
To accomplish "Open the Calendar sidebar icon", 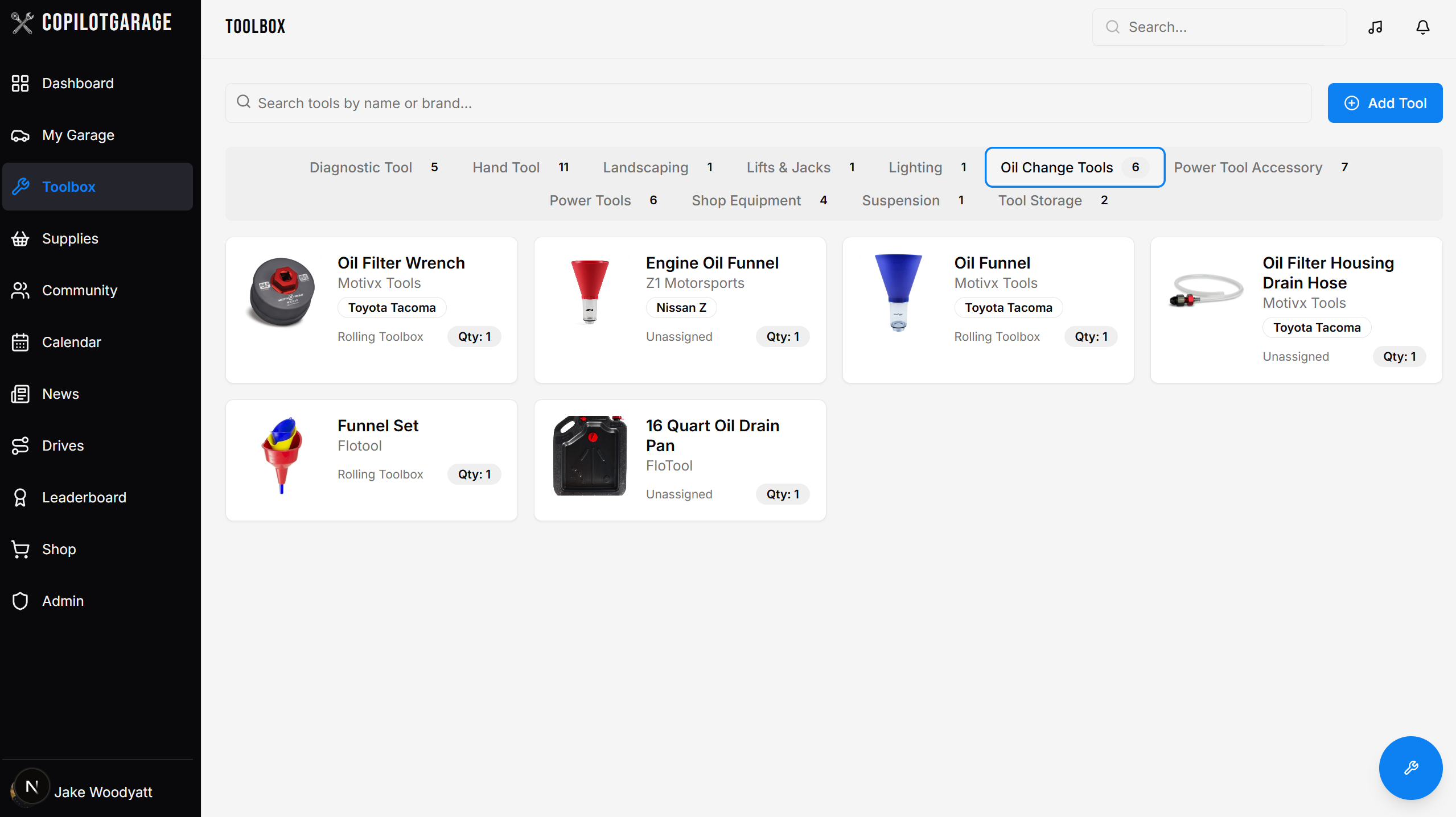I will (x=20, y=342).
